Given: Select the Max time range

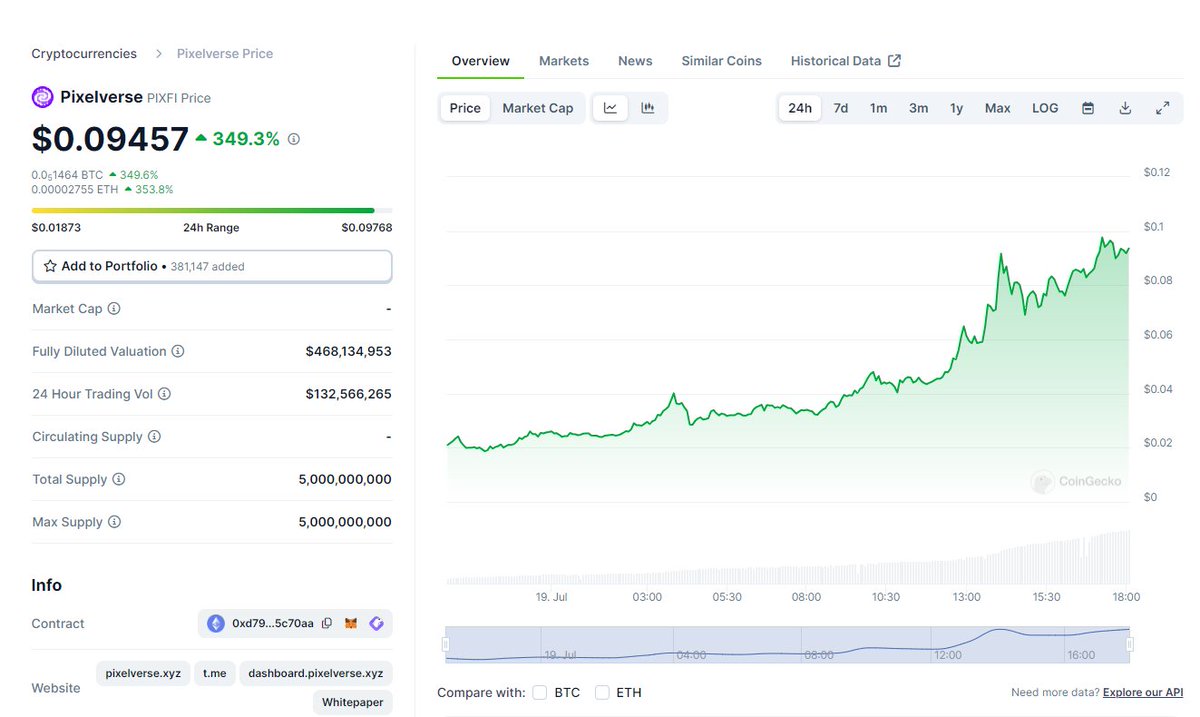Looking at the screenshot, I should point(997,108).
